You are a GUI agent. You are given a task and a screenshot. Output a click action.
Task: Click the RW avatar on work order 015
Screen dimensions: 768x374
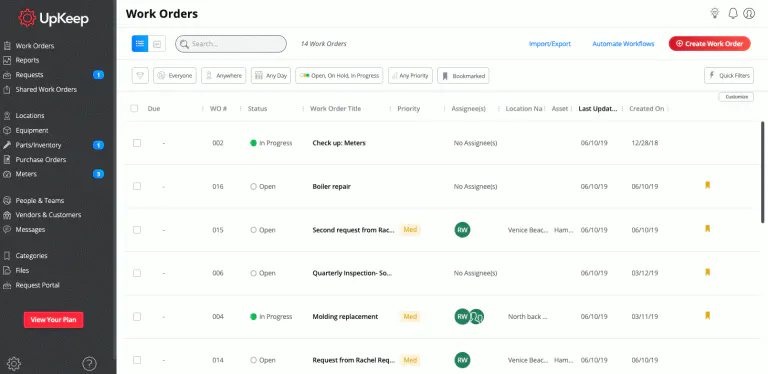[x=462, y=230]
